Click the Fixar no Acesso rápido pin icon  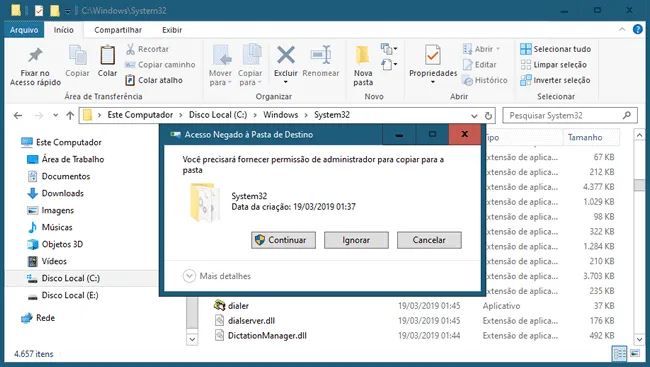(35, 55)
